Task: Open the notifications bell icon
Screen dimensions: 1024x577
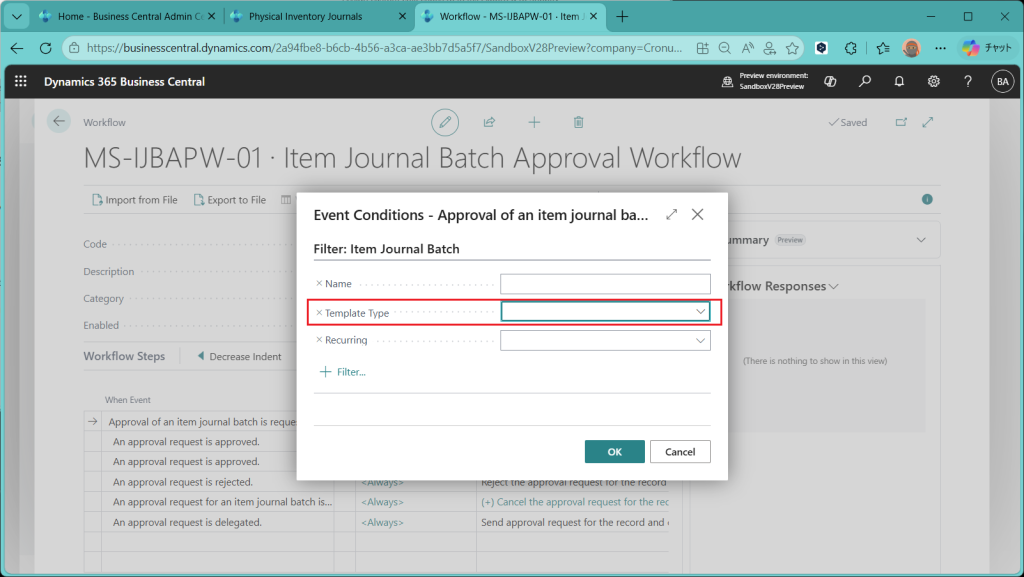Action: (x=899, y=82)
